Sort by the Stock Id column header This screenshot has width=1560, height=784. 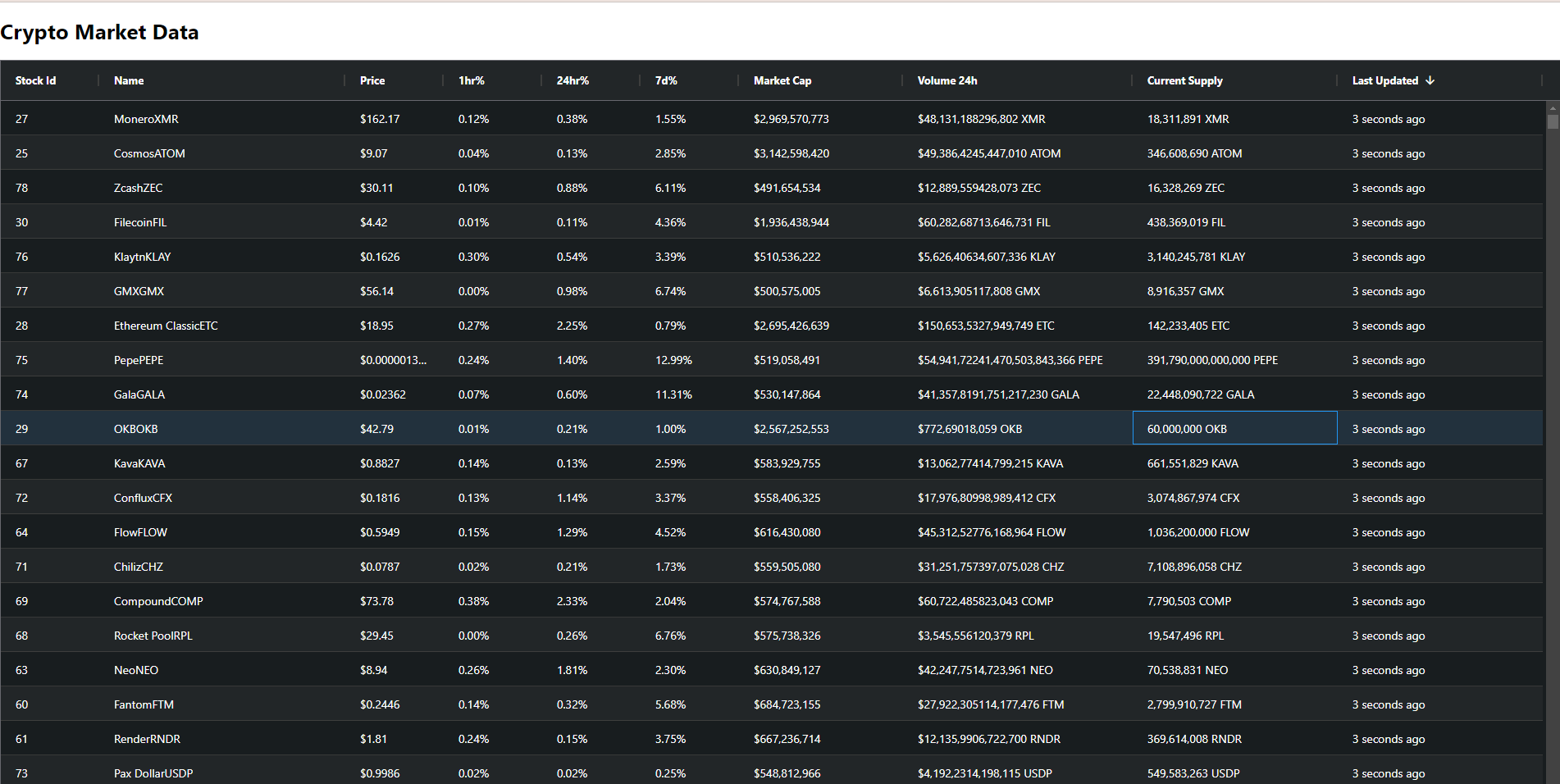tap(35, 80)
